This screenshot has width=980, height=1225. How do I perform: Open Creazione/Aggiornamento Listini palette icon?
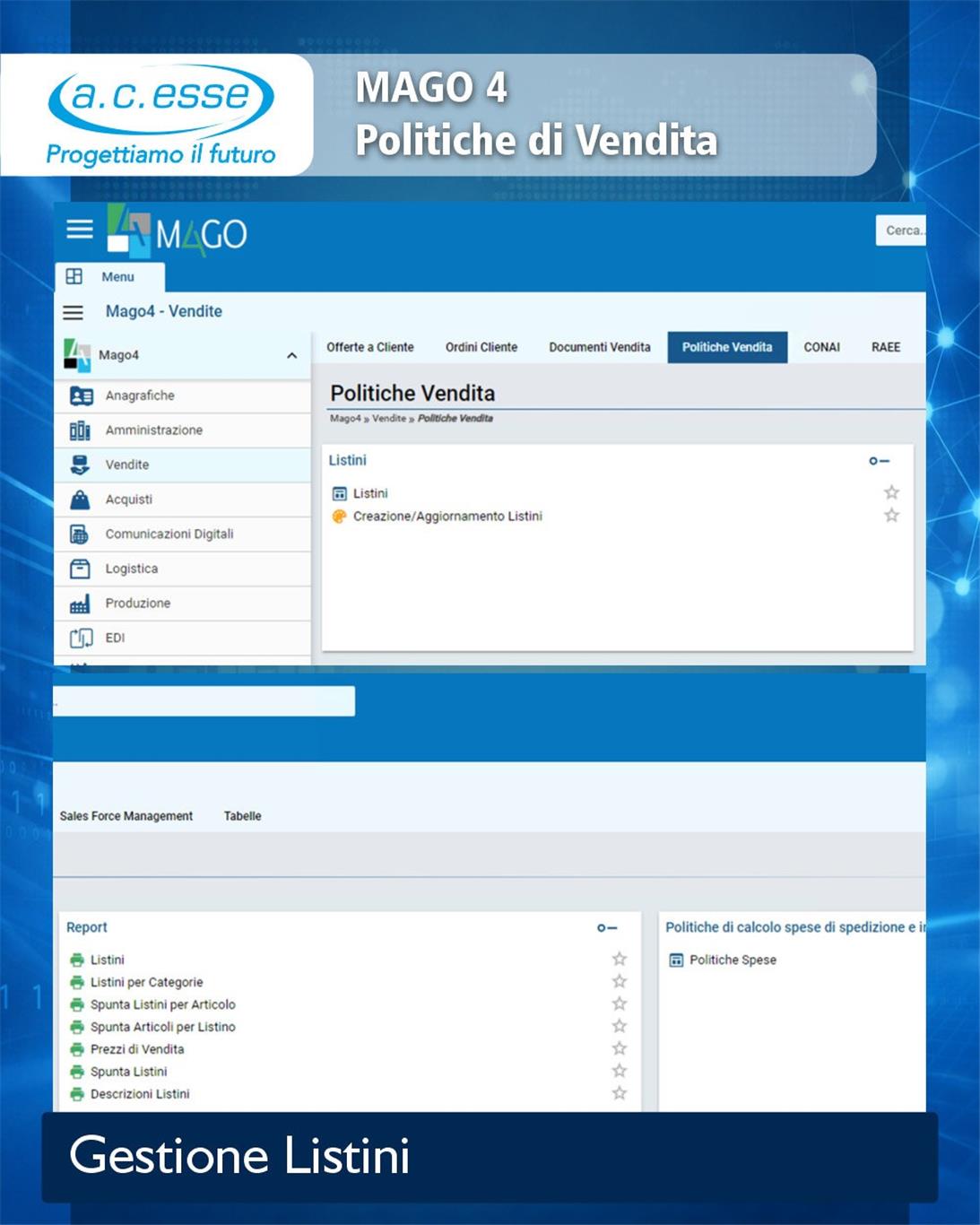339,517
